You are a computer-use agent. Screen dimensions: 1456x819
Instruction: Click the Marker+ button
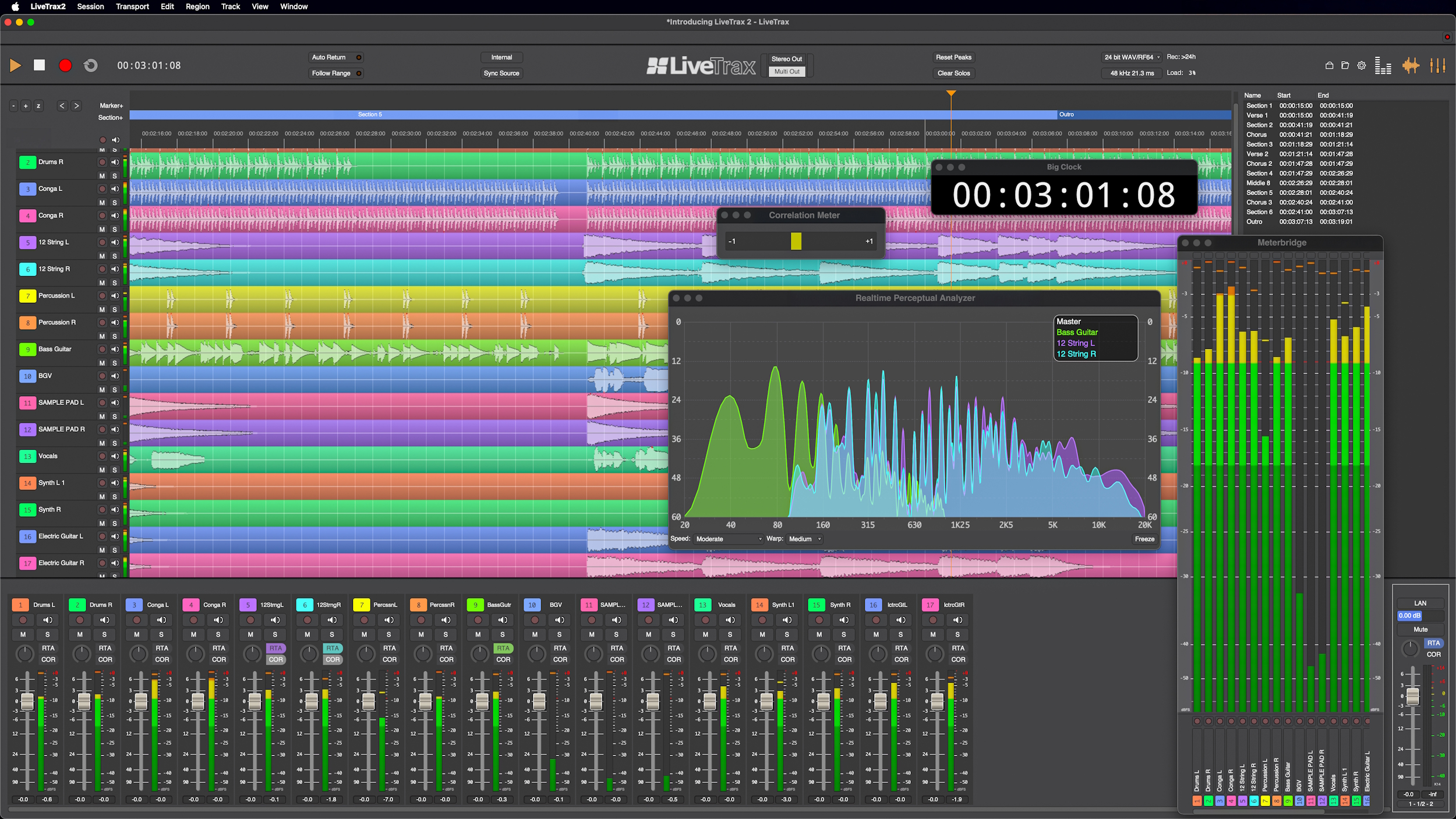(x=111, y=106)
